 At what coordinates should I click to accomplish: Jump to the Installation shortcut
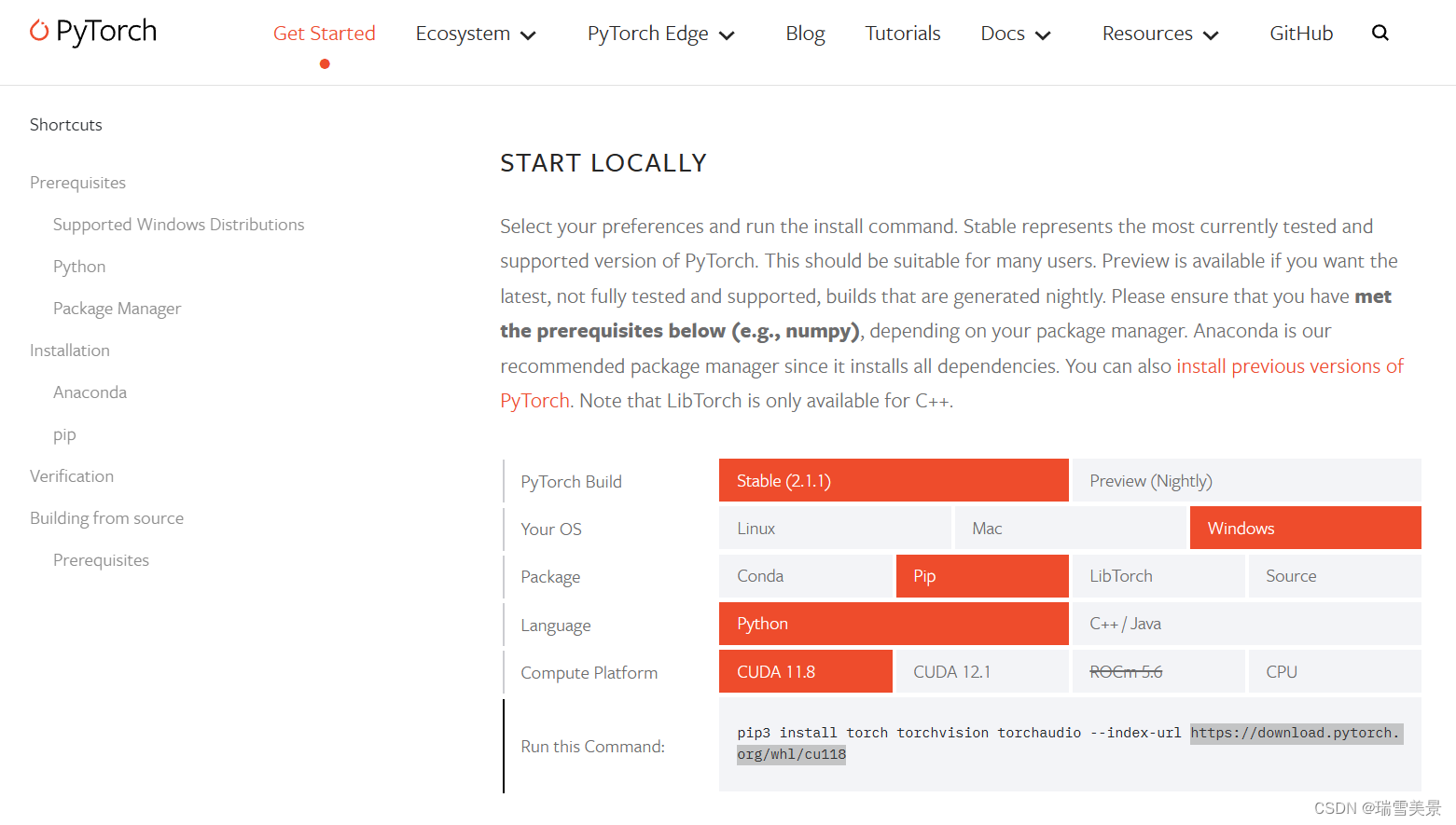click(x=70, y=351)
